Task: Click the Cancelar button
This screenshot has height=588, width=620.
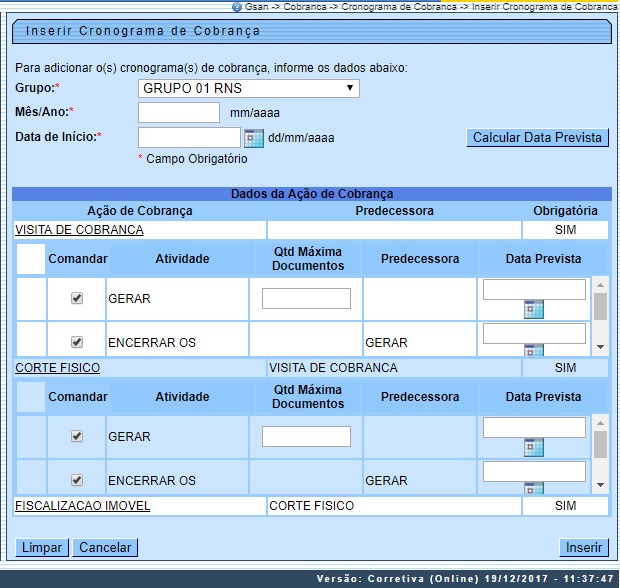Action: [105, 548]
